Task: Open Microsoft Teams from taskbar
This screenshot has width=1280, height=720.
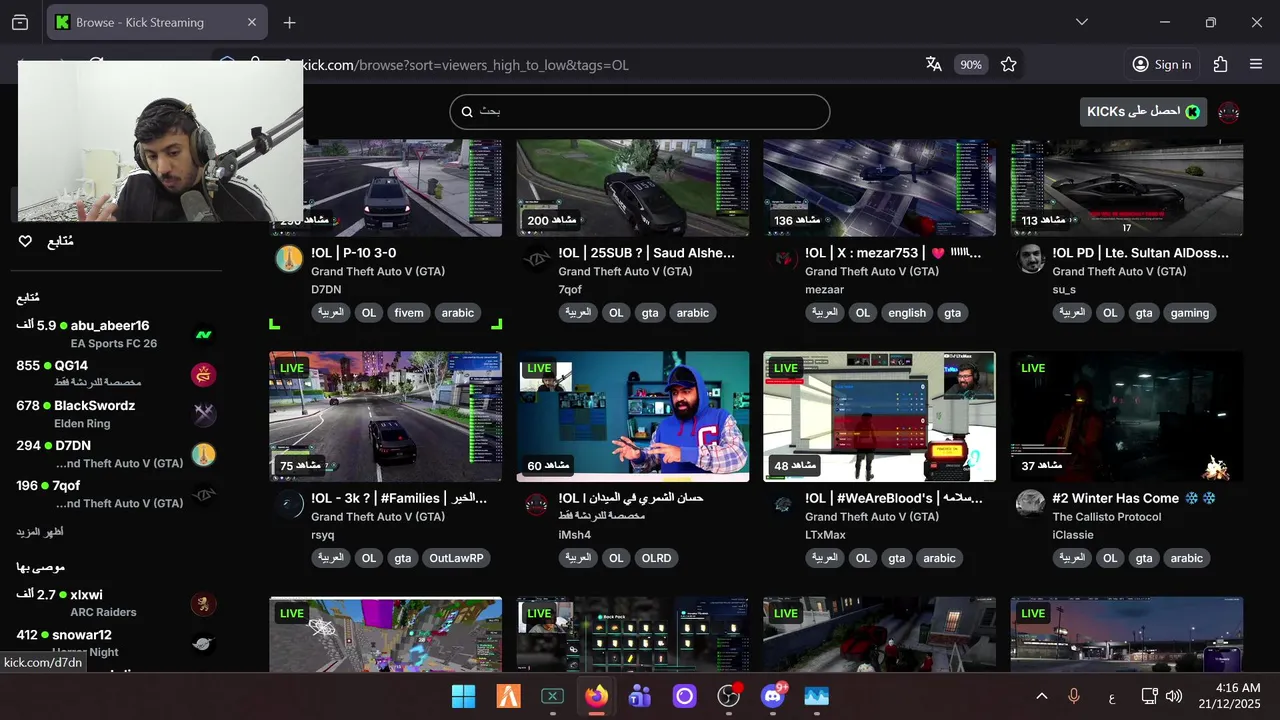Action: [x=640, y=696]
